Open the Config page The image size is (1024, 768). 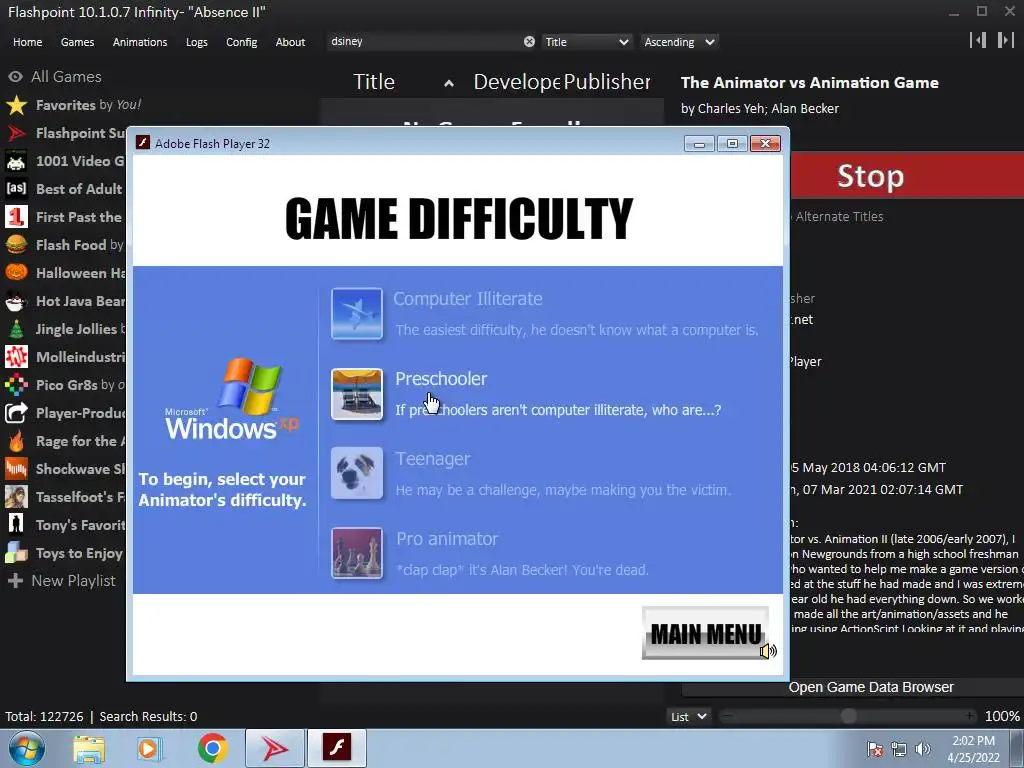pyautogui.click(x=242, y=42)
